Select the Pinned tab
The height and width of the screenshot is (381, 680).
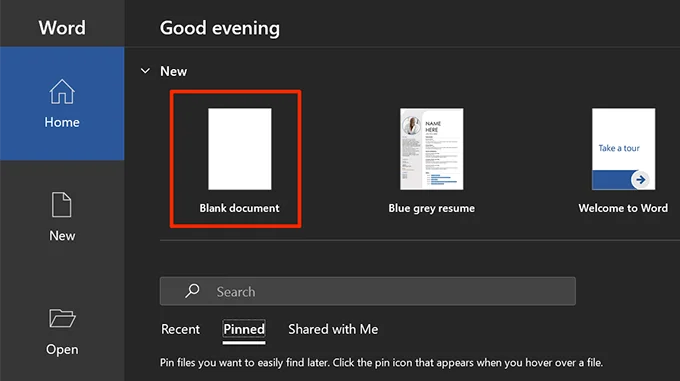[x=244, y=329]
